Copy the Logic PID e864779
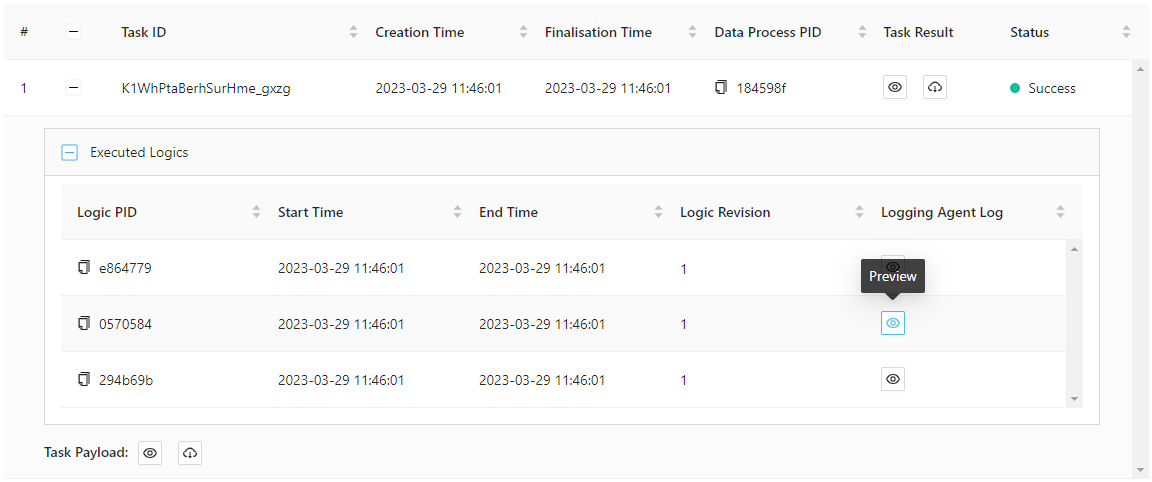Screen dimensions: 1152x482 coord(84,268)
